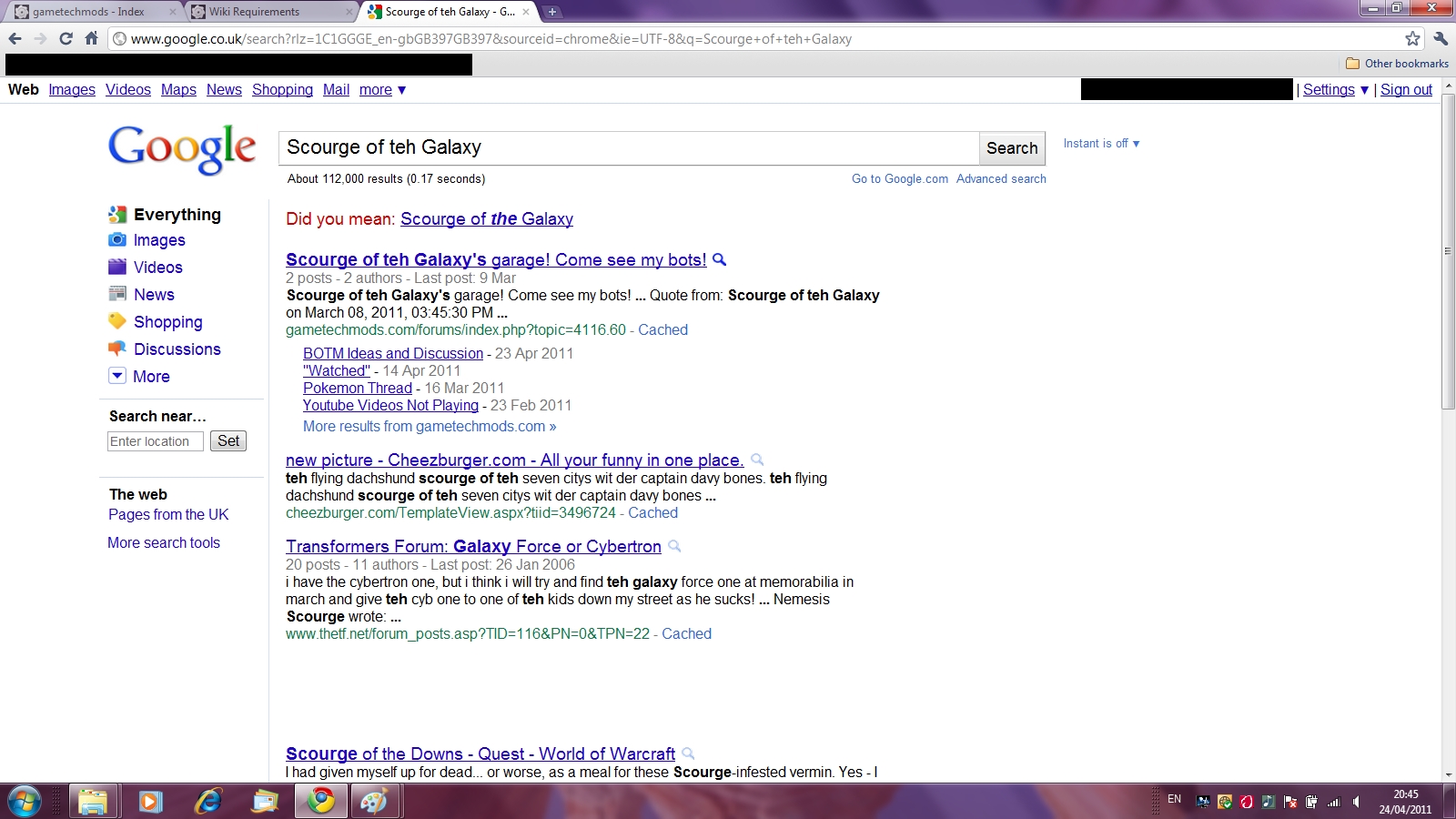Click the volume speaker icon in the system tray
Viewport: 1456px width, 819px height.
pyautogui.click(x=1356, y=802)
